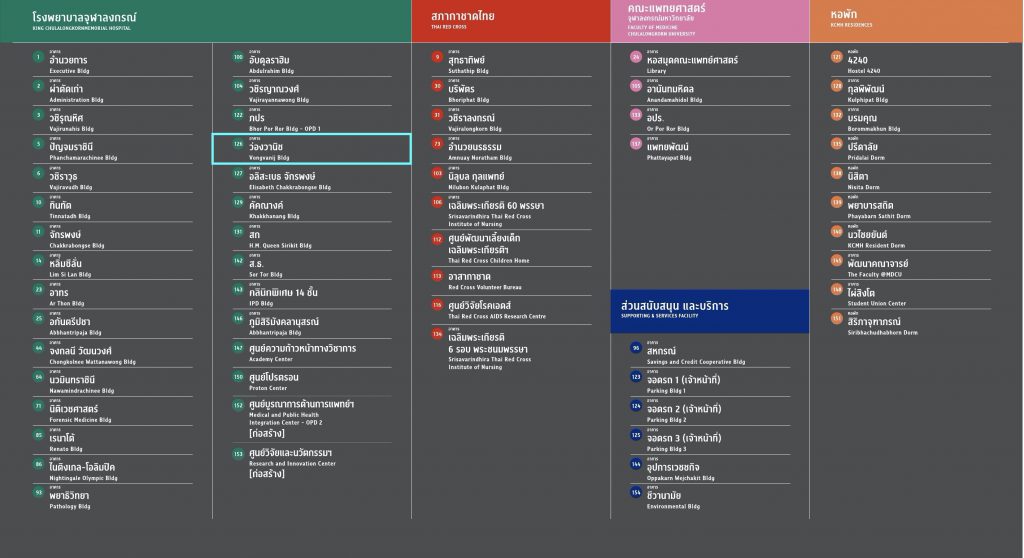Click the green number 2 circle for Administration Bldg
1024x558 pixels.
tap(39, 86)
